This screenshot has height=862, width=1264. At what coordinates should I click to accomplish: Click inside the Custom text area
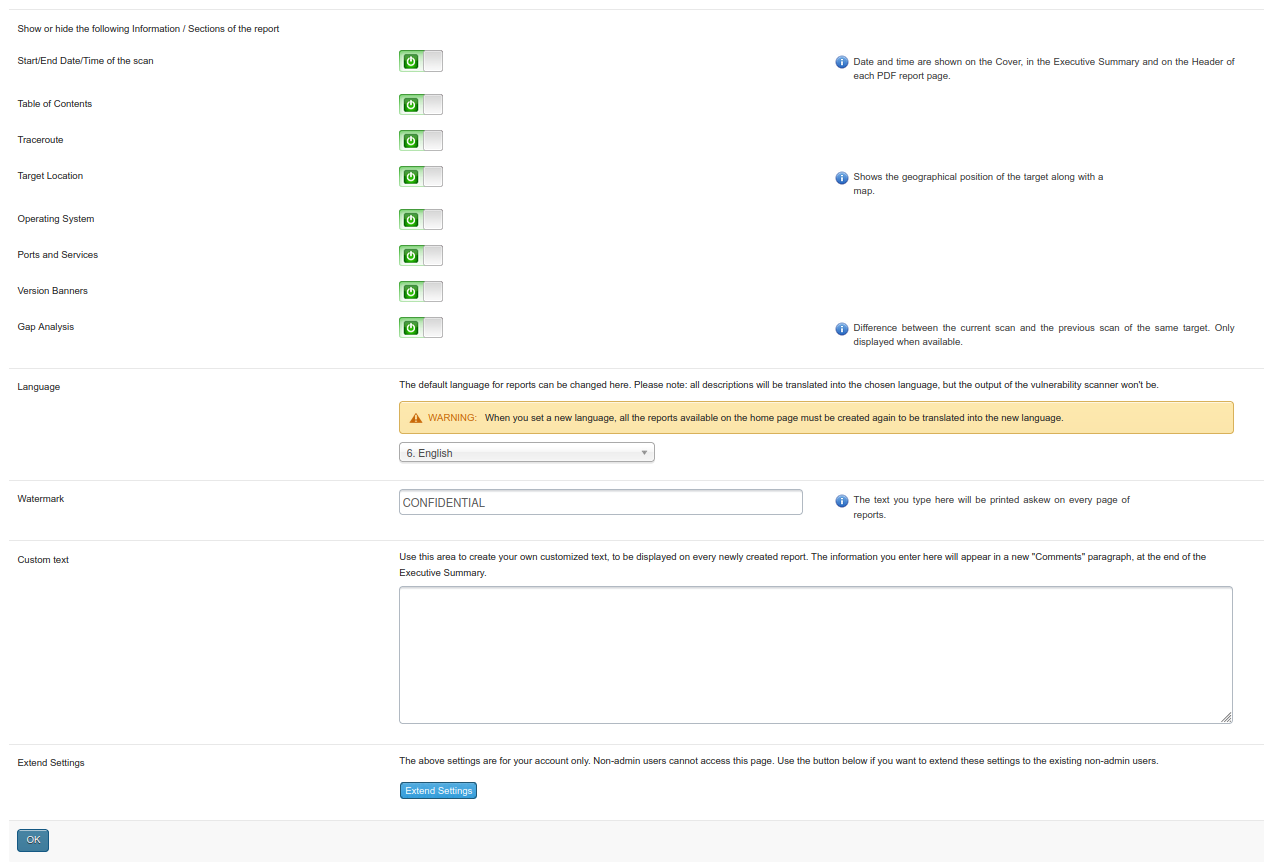coord(815,655)
